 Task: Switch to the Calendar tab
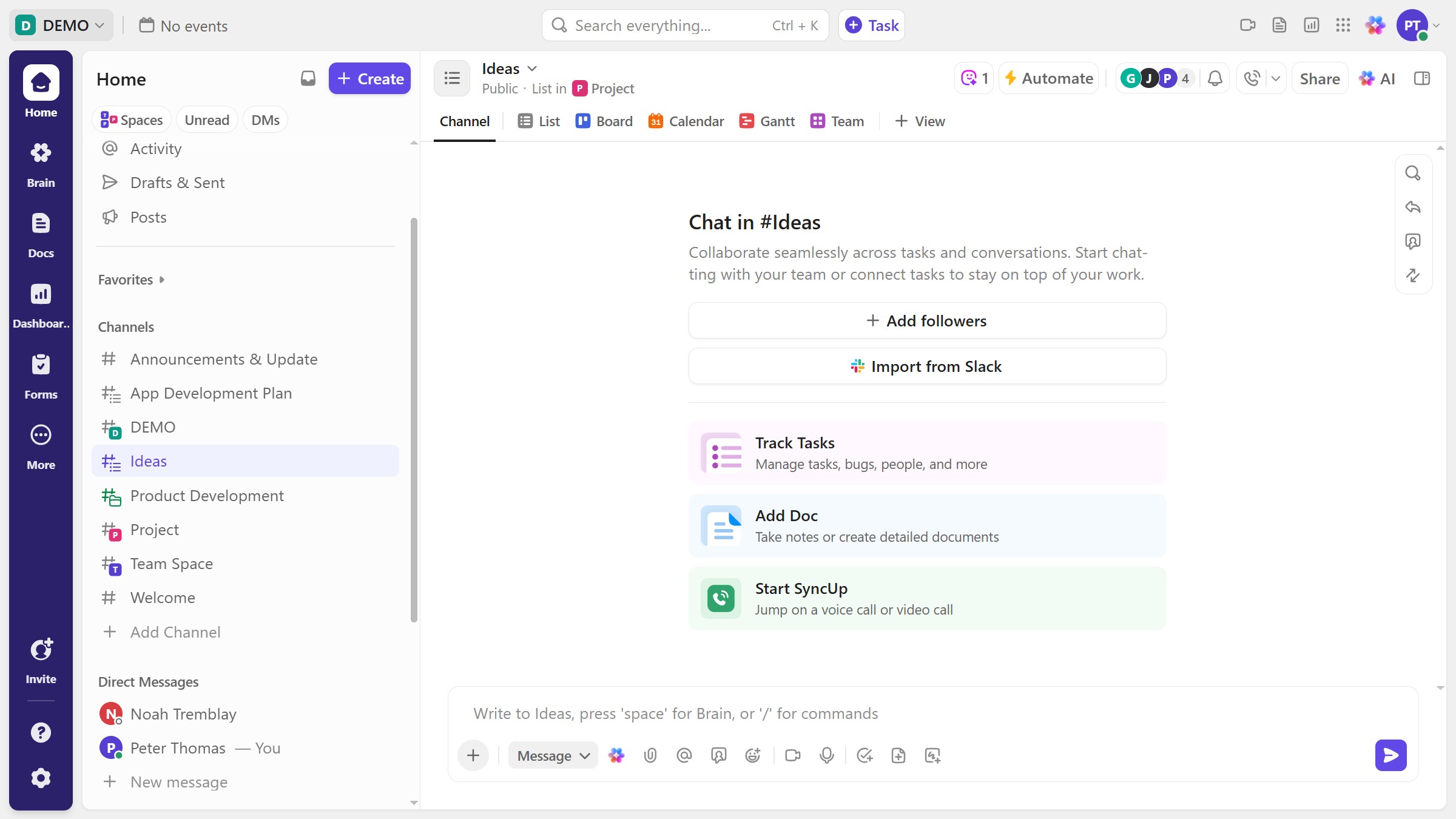click(x=686, y=121)
